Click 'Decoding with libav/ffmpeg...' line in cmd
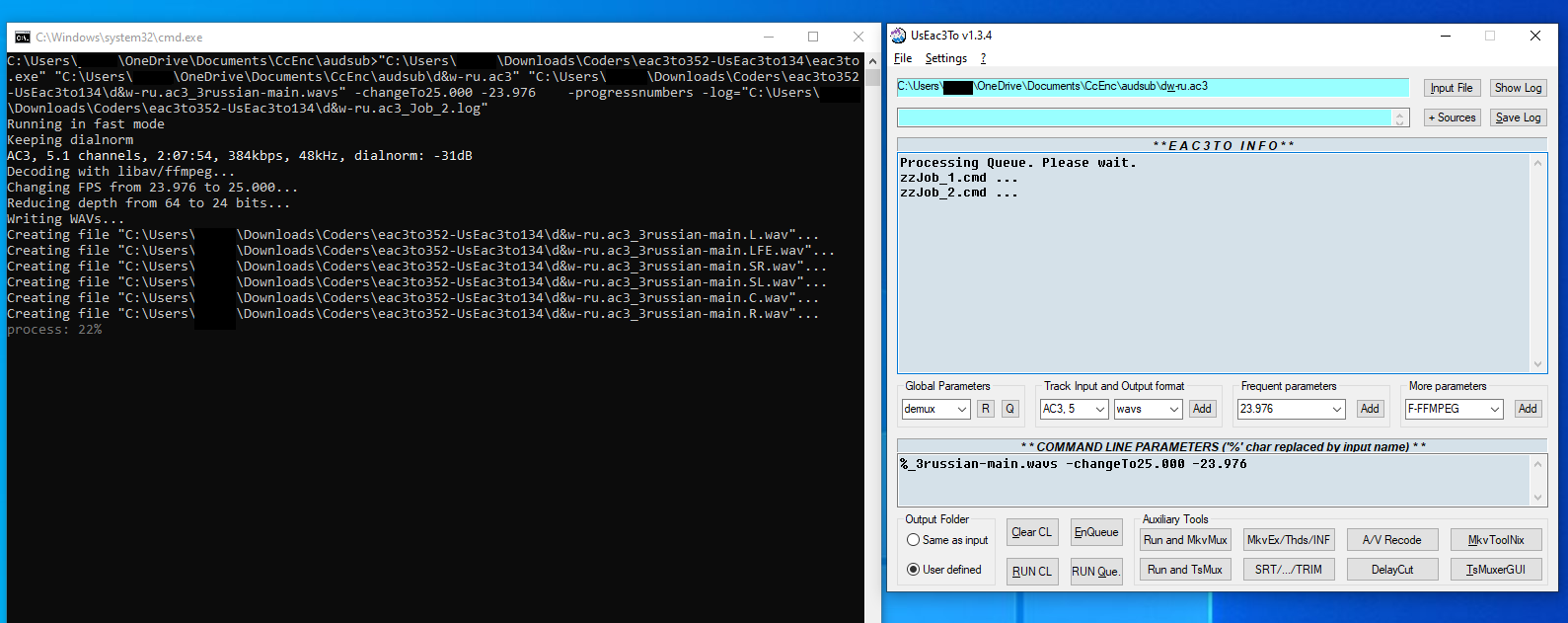The image size is (1568, 623). [x=121, y=172]
